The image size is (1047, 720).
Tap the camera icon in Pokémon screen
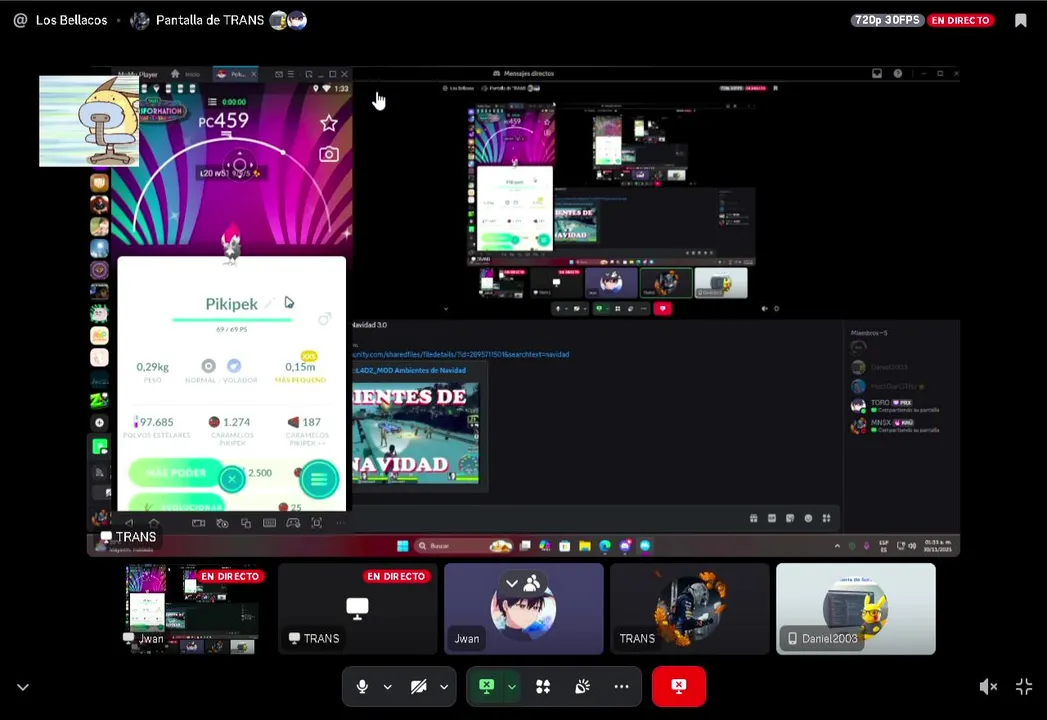coord(329,154)
